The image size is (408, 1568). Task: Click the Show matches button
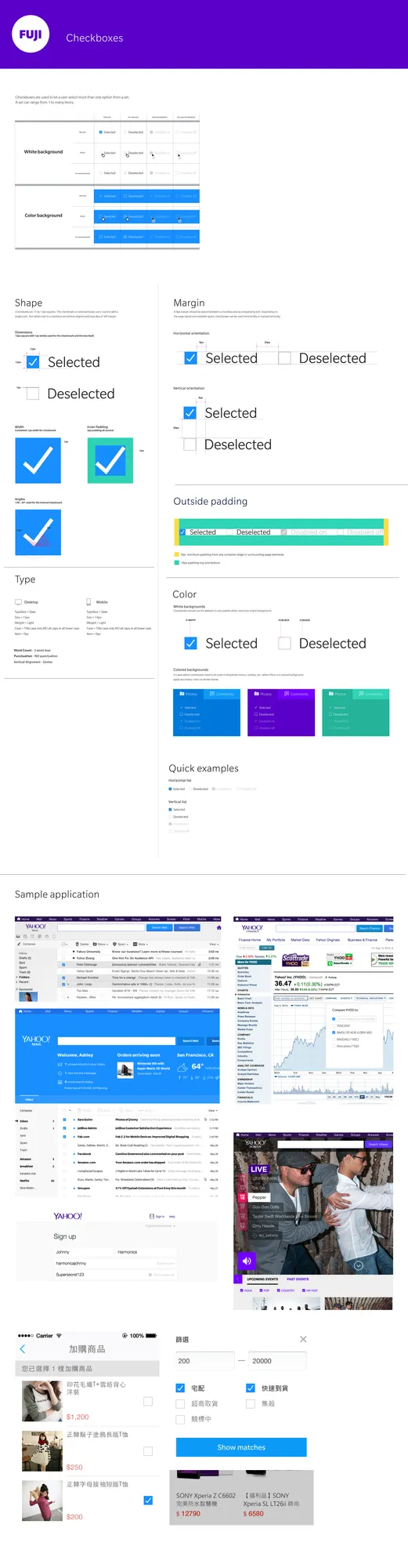click(x=241, y=1447)
